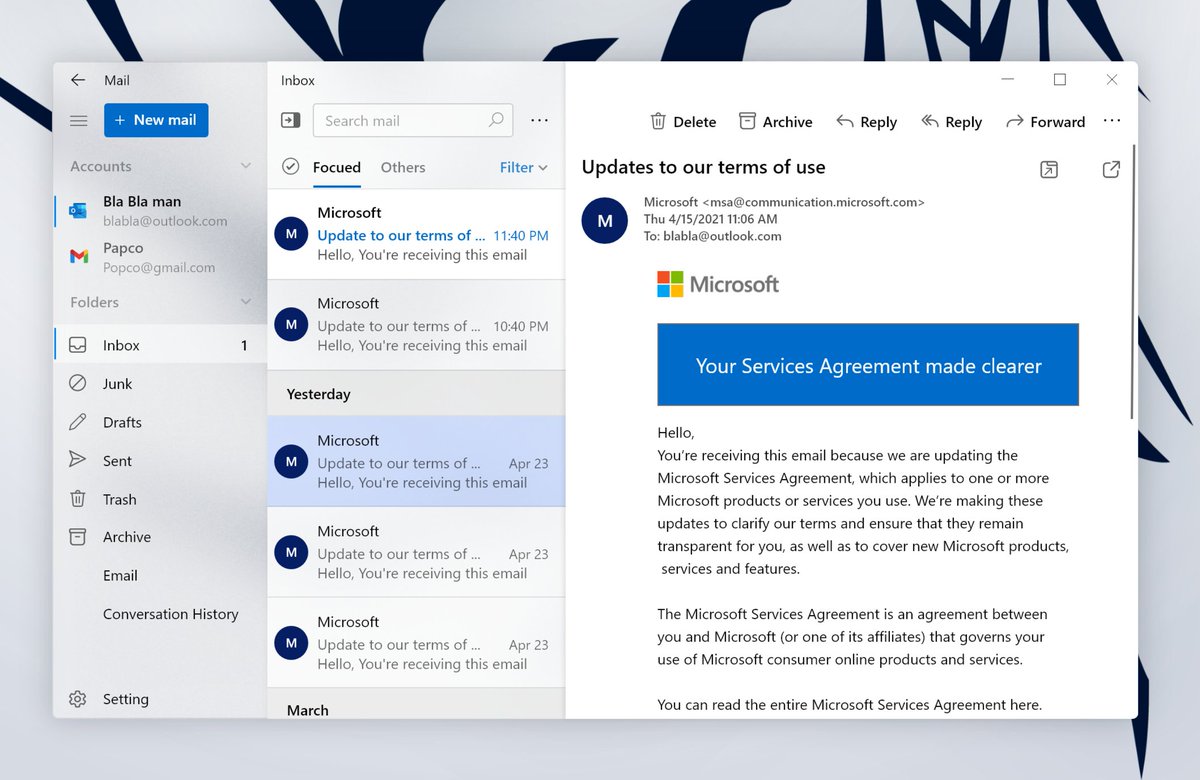Collapse the Accounts section chevron

click(246, 166)
